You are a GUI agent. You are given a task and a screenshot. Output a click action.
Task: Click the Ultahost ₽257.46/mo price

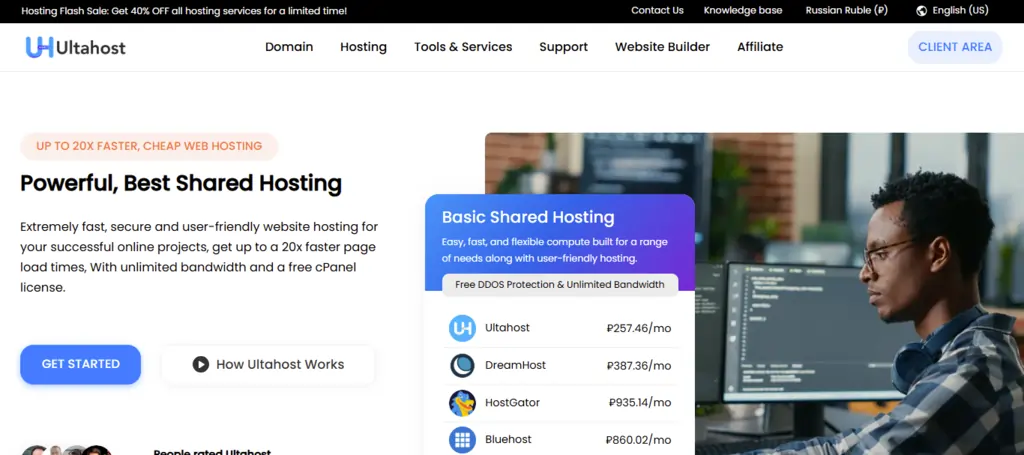[x=639, y=328]
